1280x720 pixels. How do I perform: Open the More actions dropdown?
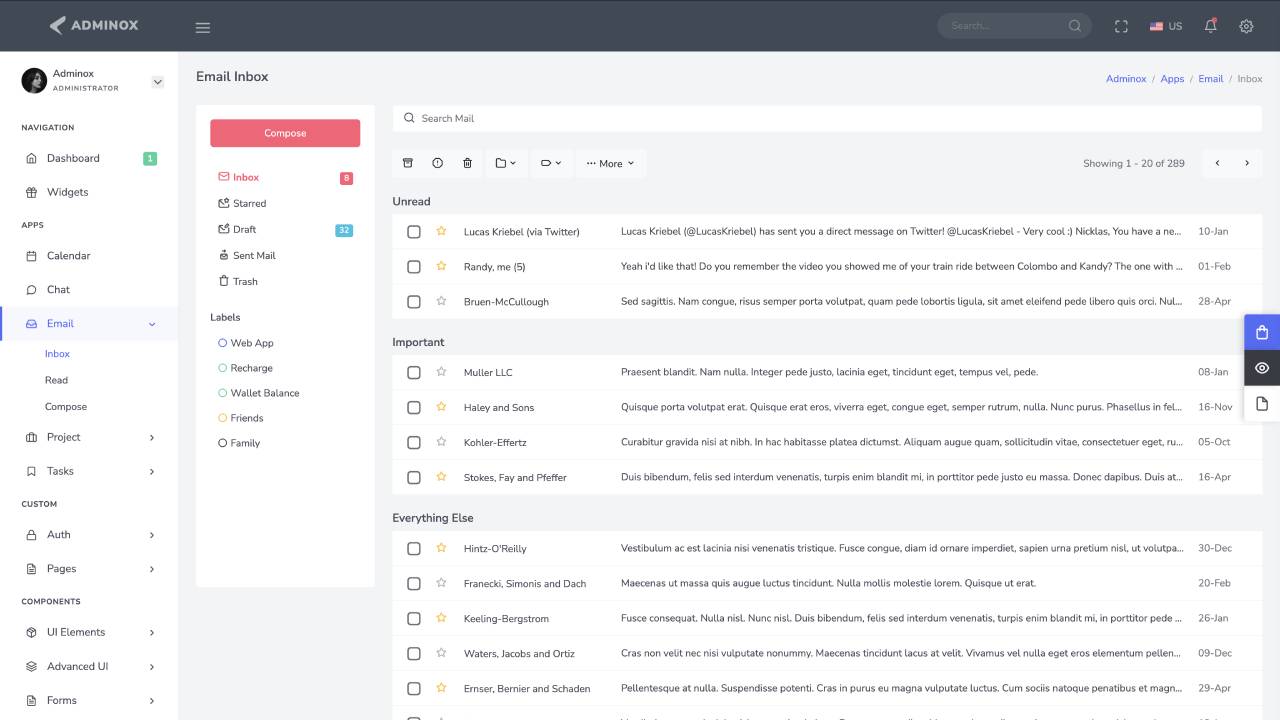tap(610, 163)
